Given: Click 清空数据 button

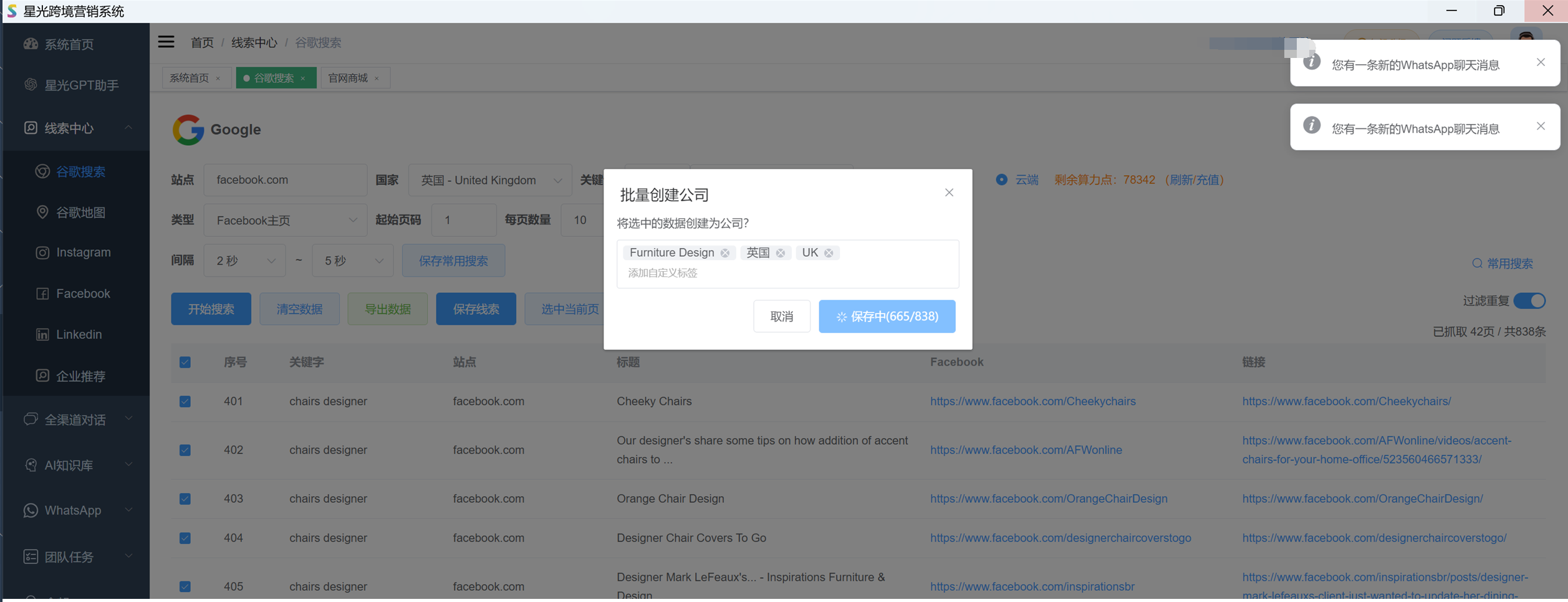Looking at the screenshot, I should coord(299,309).
